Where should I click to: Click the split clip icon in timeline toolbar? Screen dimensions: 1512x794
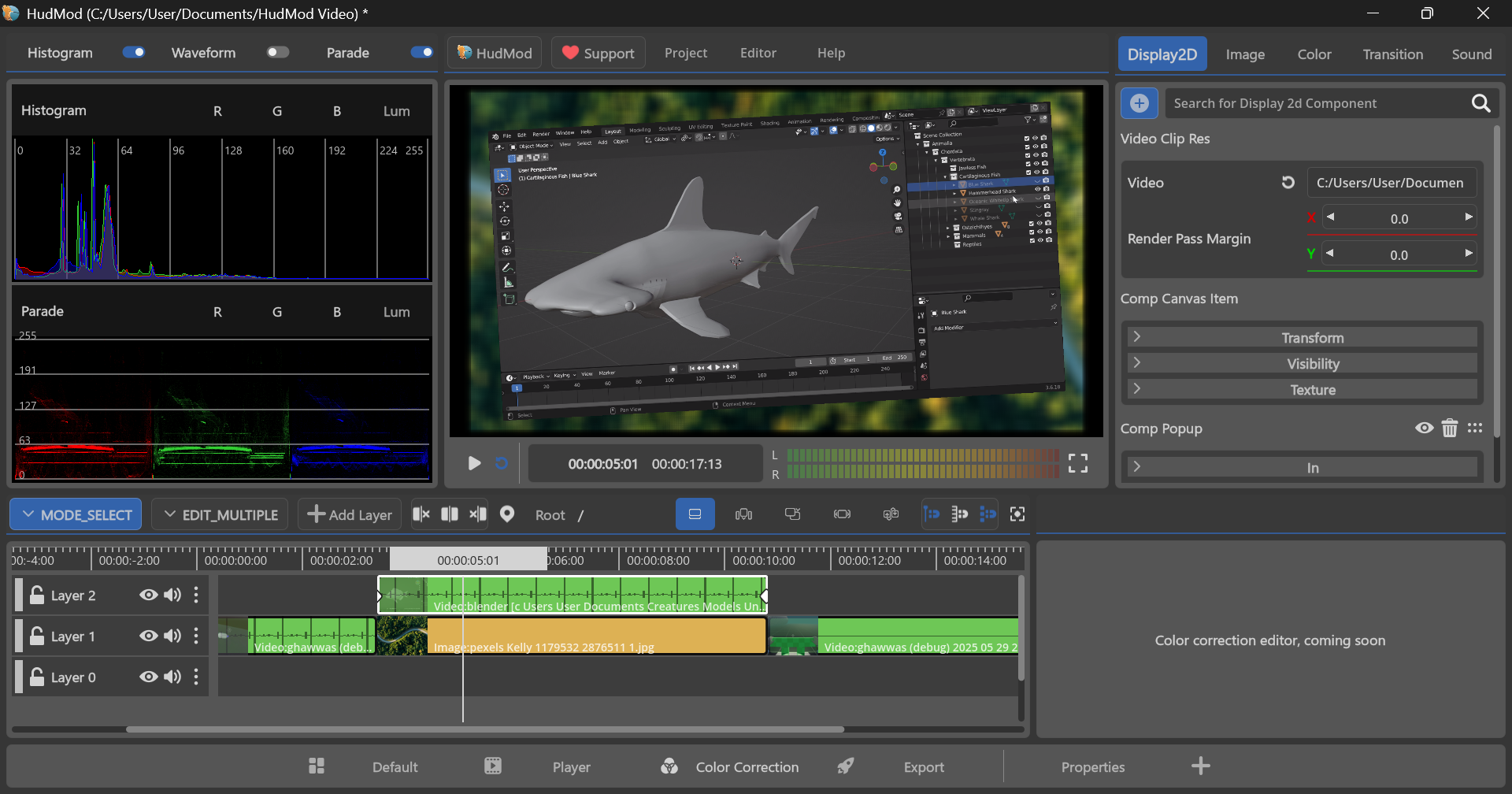click(450, 514)
